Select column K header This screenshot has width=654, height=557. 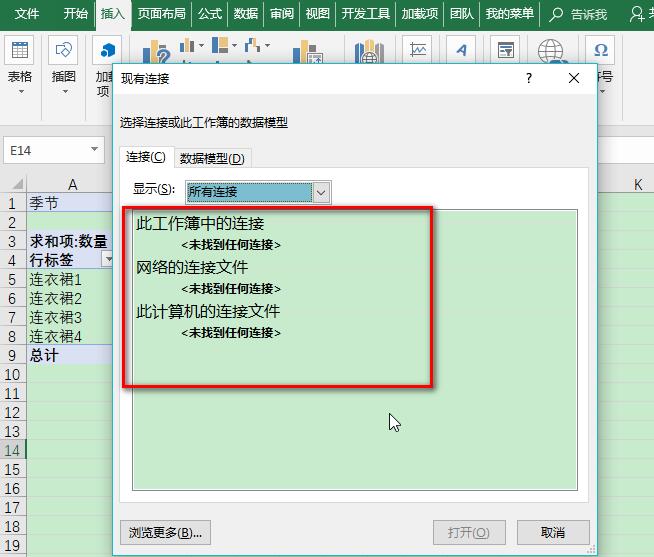click(x=638, y=184)
